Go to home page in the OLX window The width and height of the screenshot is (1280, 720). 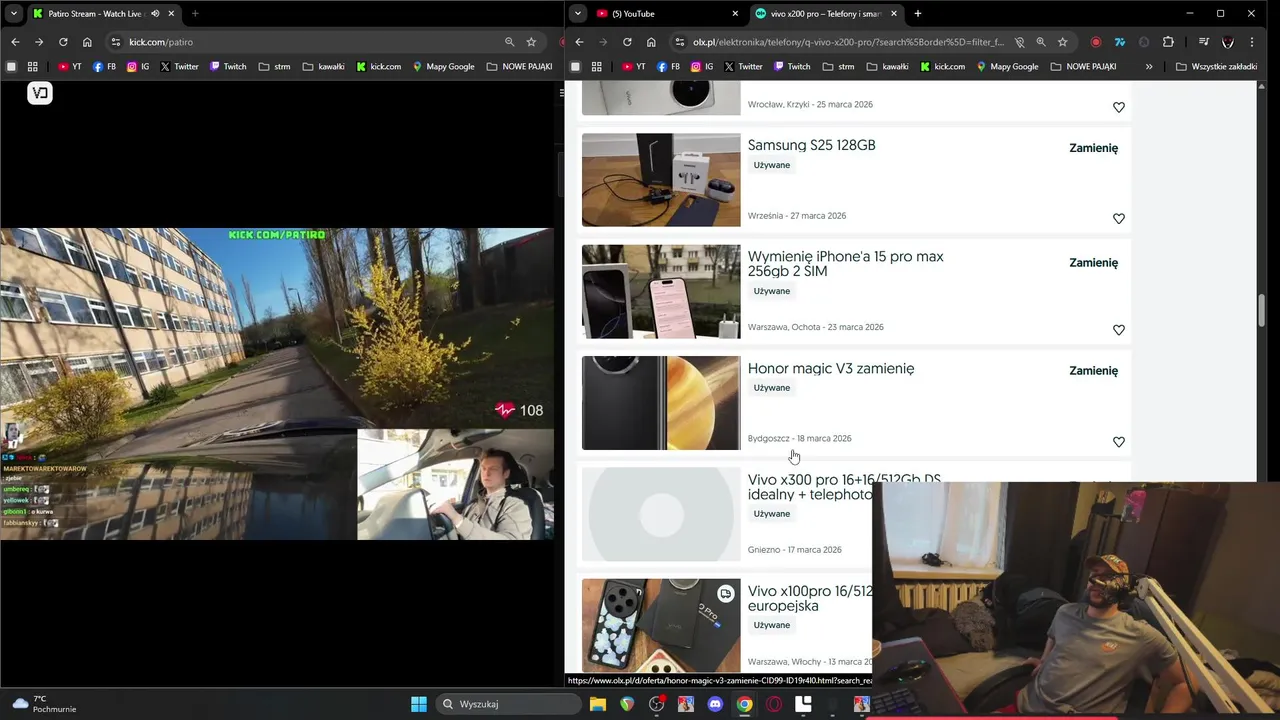click(x=651, y=42)
